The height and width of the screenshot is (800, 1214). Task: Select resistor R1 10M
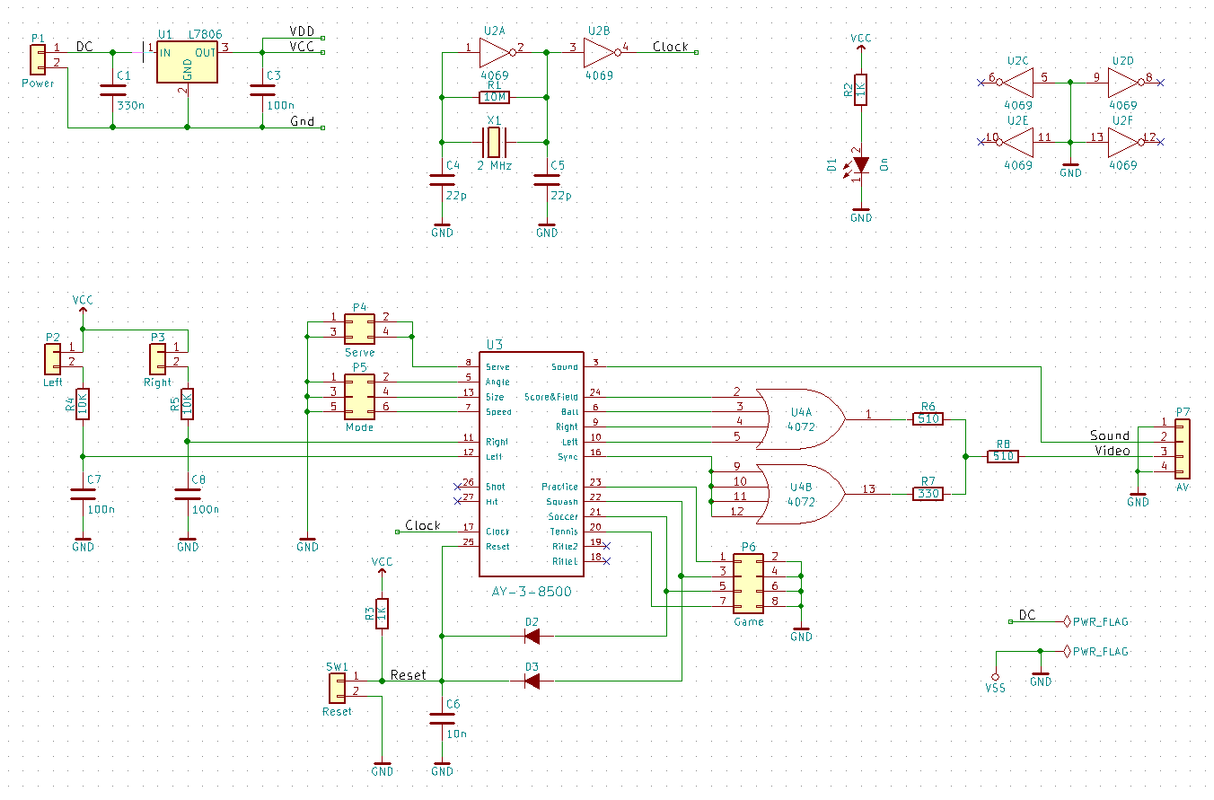point(494,97)
